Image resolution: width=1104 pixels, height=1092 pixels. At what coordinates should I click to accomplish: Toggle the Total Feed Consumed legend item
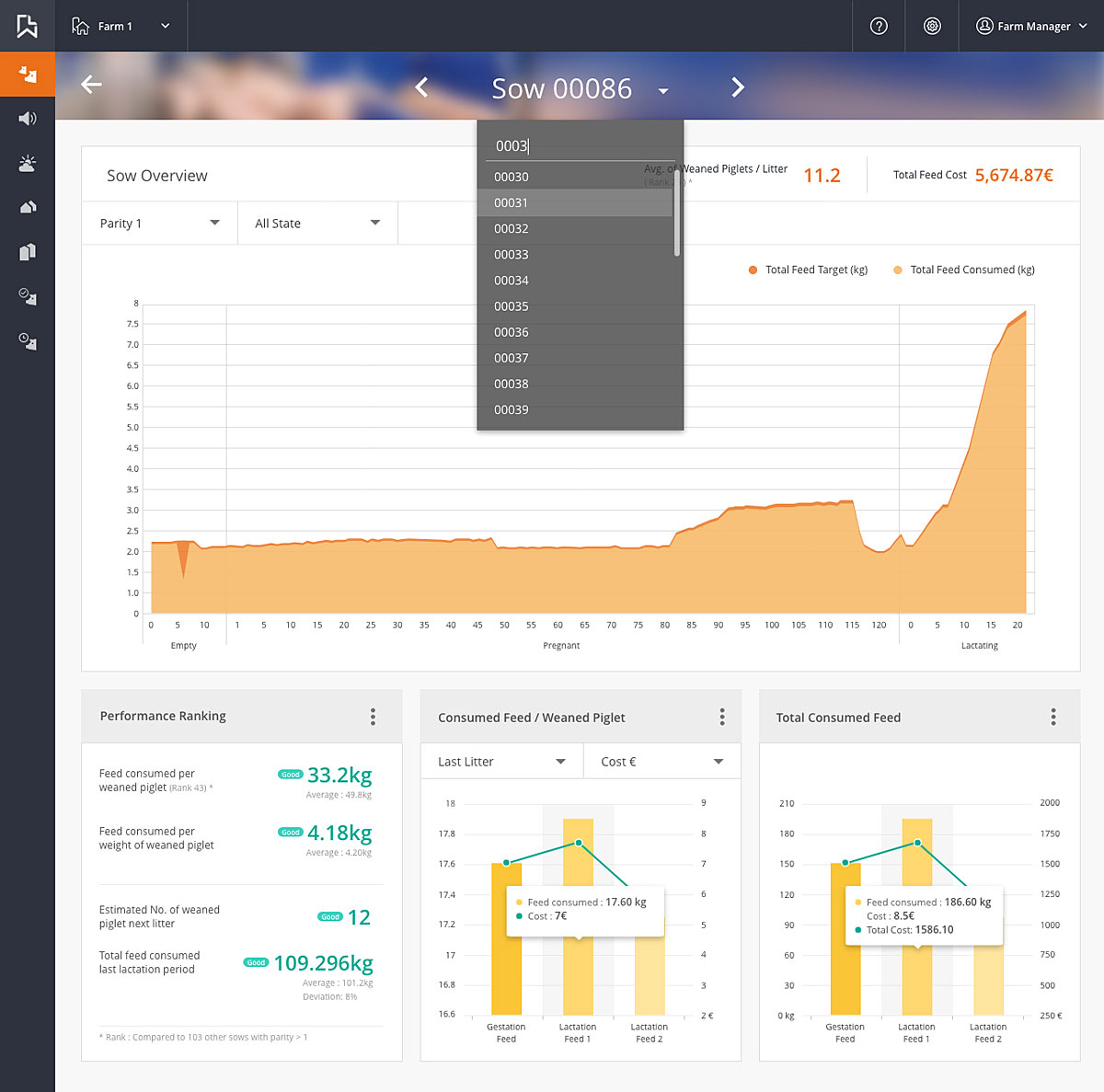tap(962, 270)
